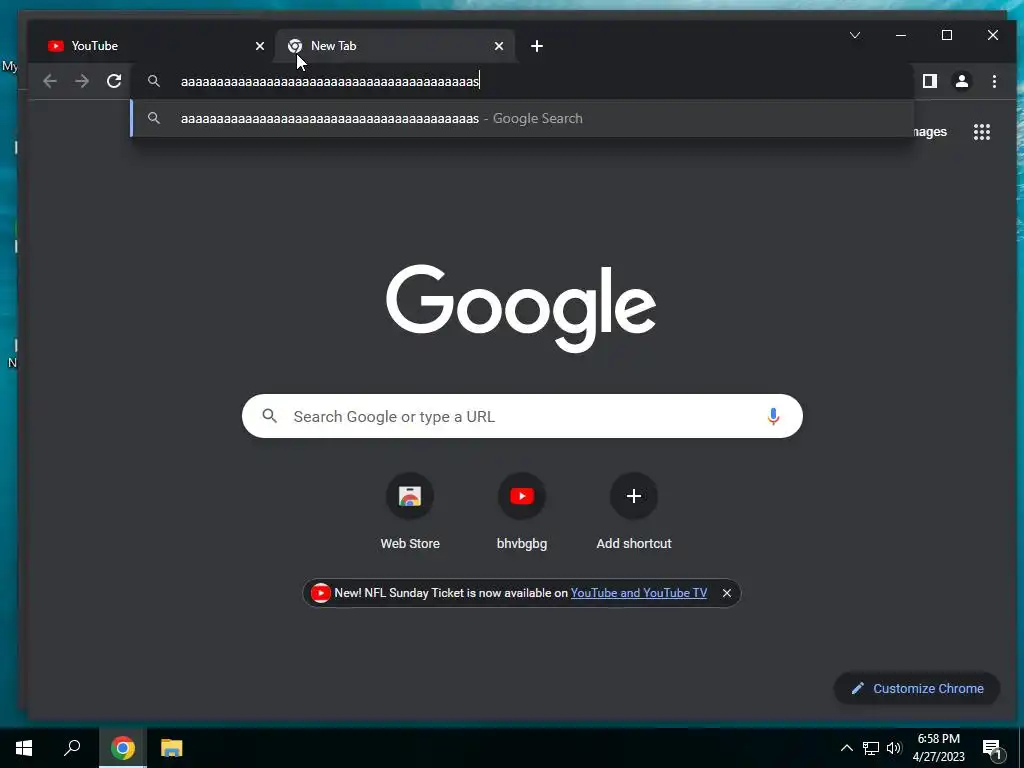Dismiss the NFL Sunday Ticket promo

[727, 593]
